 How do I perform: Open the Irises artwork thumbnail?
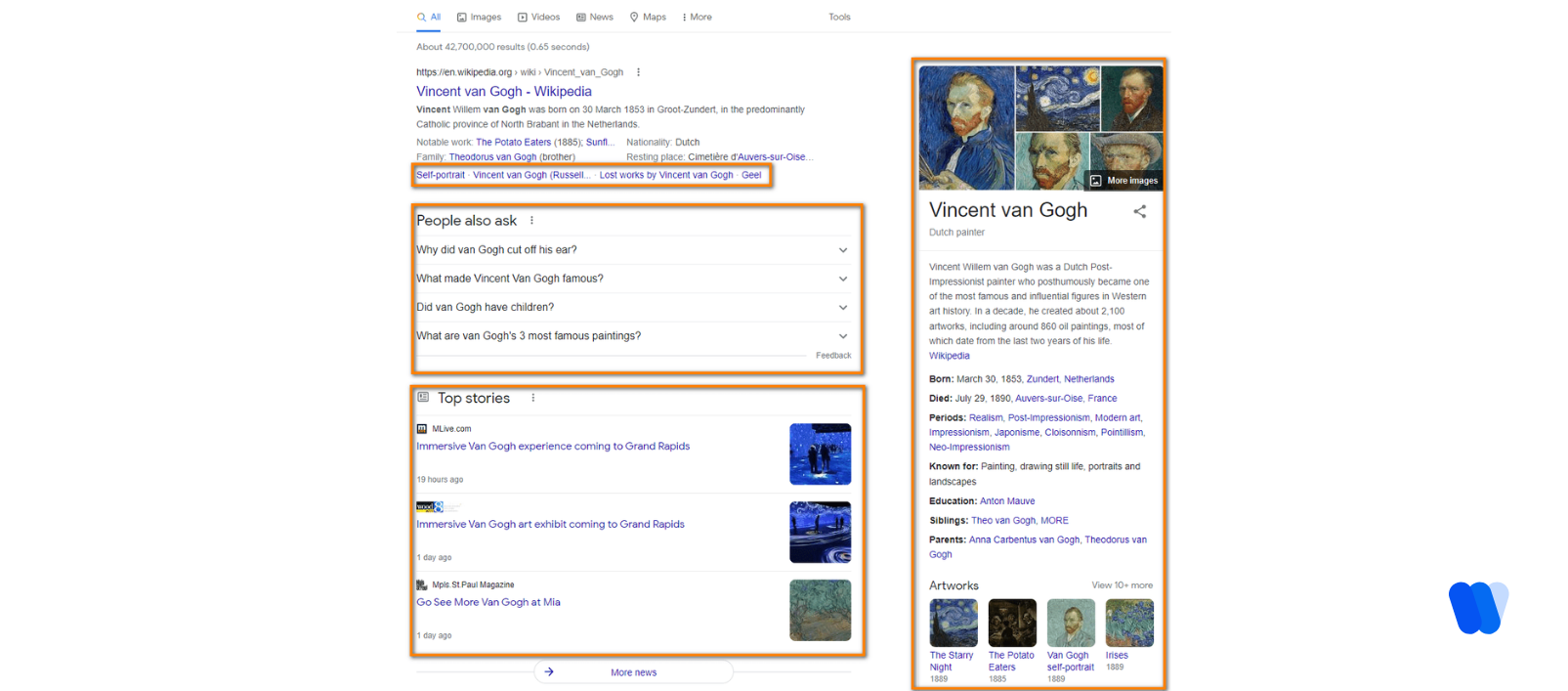[x=1129, y=624]
